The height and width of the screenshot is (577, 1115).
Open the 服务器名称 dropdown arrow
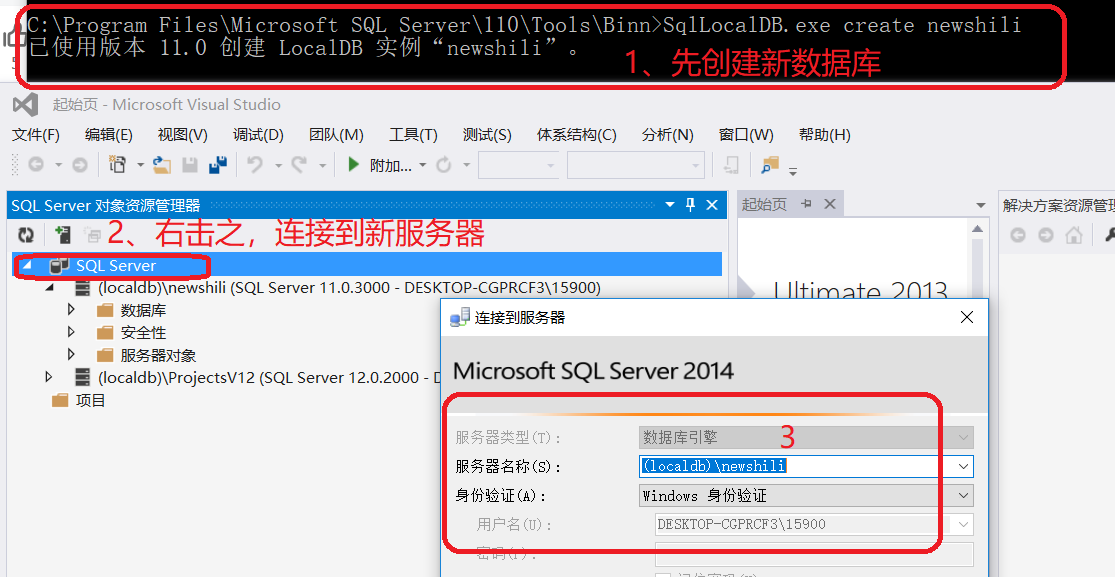coord(963,466)
